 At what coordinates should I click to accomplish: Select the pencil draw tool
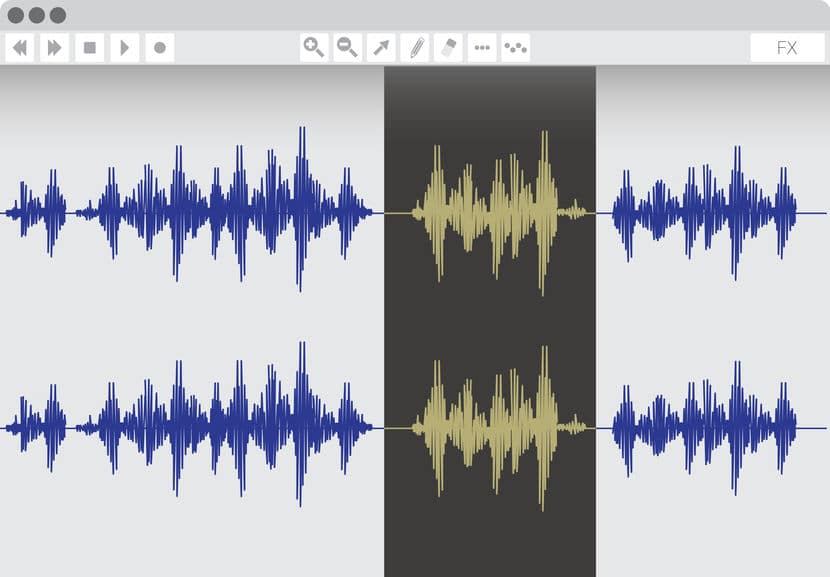[x=415, y=48]
